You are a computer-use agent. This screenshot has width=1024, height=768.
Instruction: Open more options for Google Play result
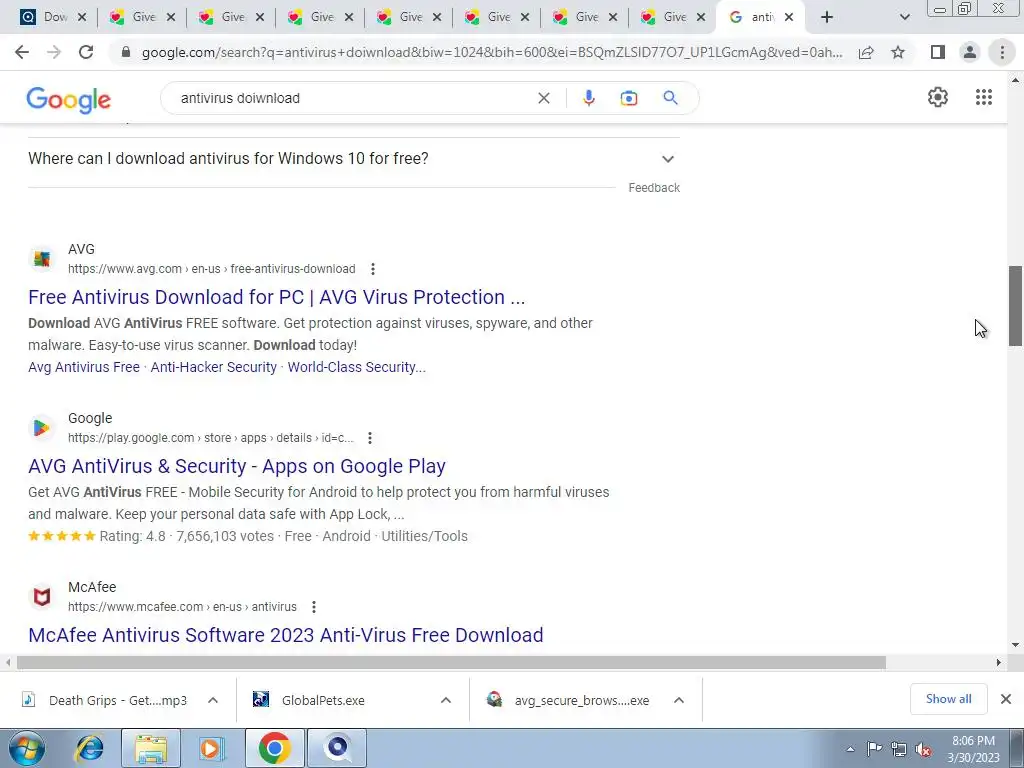pyautogui.click(x=370, y=438)
